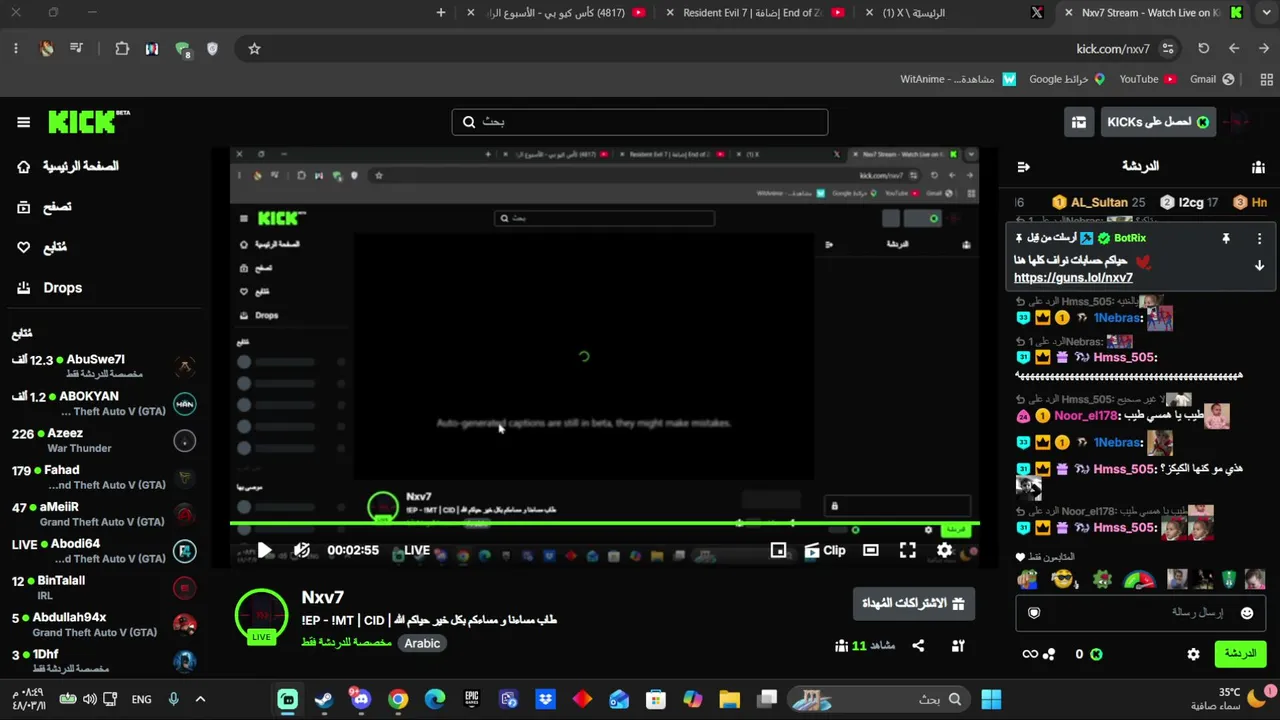Open the تصفح browse page
The width and height of the screenshot is (1280, 720).
(x=57, y=207)
